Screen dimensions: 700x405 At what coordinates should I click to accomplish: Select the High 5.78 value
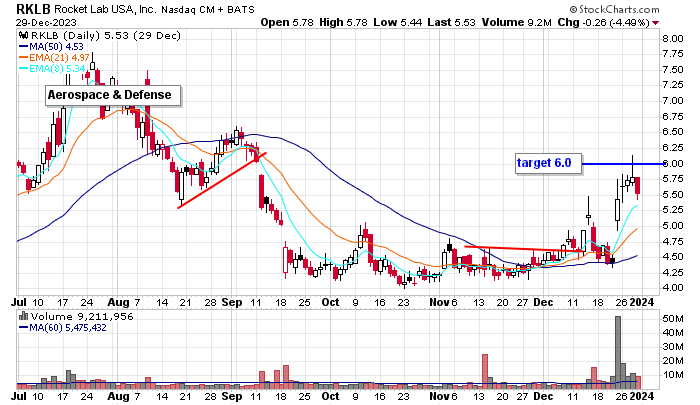pyautogui.click(x=343, y=22)
